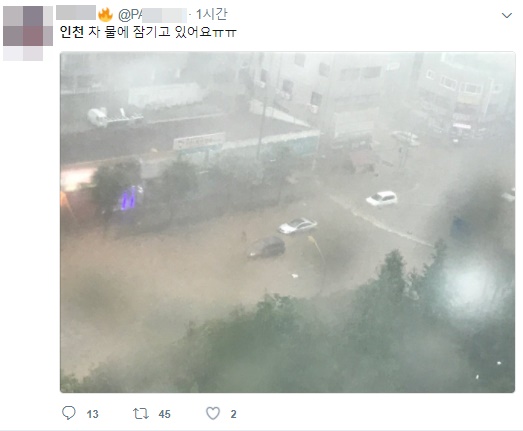523x431 pixels.
Task: Click the silver sedan in the flooded road
Action: click(298, 226)
